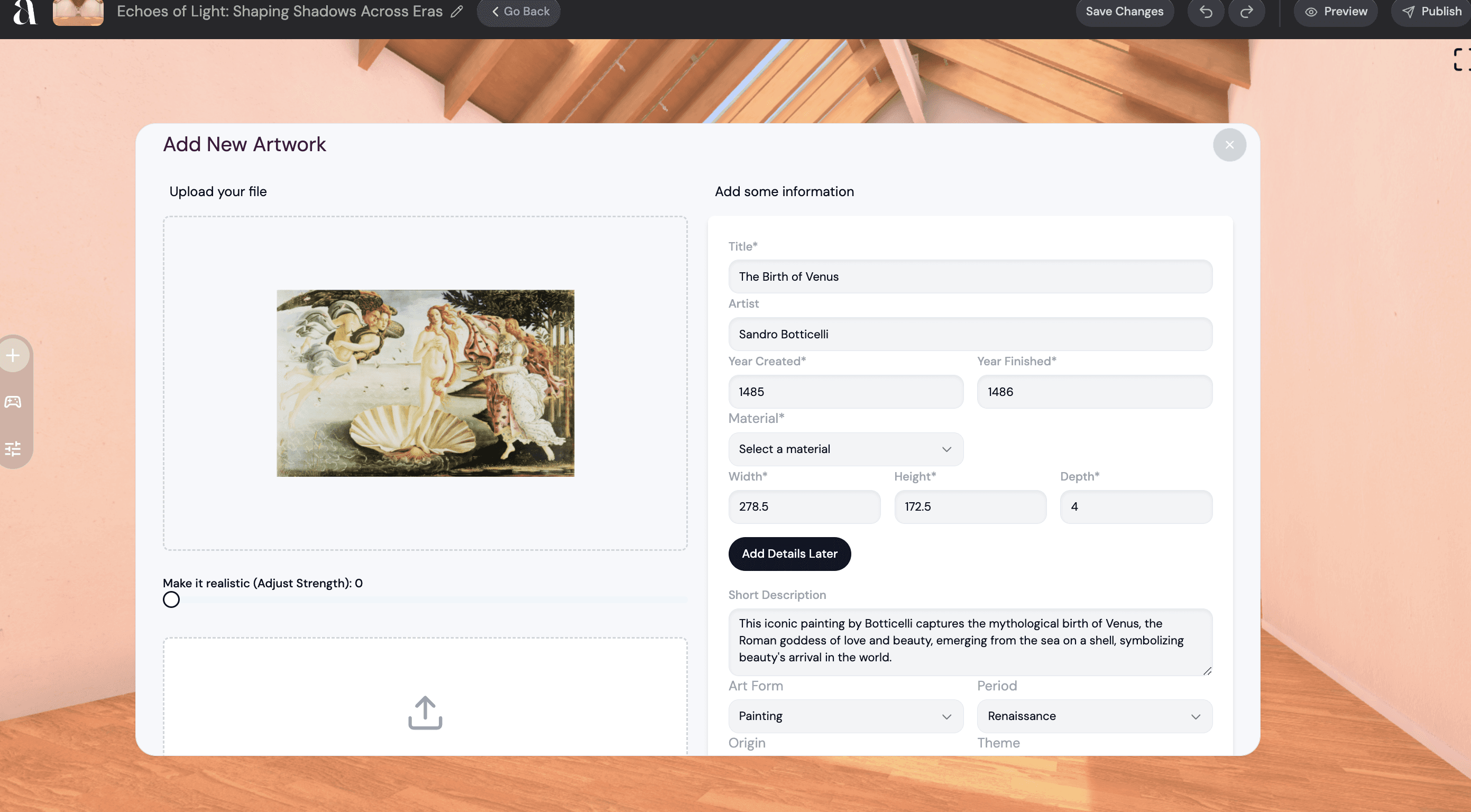Image resolution: width=1471 pixels, height=812 pixels.
Task: Open the exhibition thumbnail in header
Action: click(x=78, y=13)
